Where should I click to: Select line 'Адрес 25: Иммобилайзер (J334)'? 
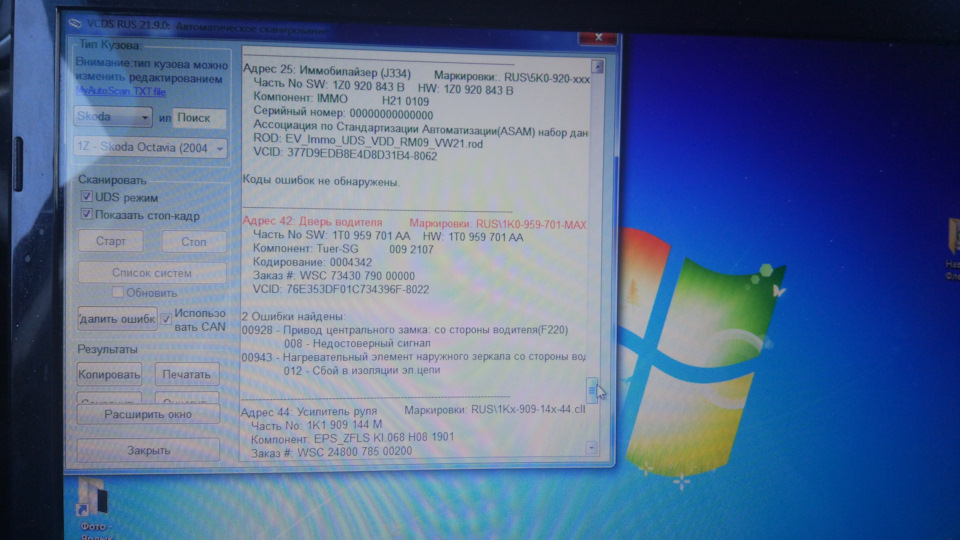pyautogui.click(x=327, y=71)
